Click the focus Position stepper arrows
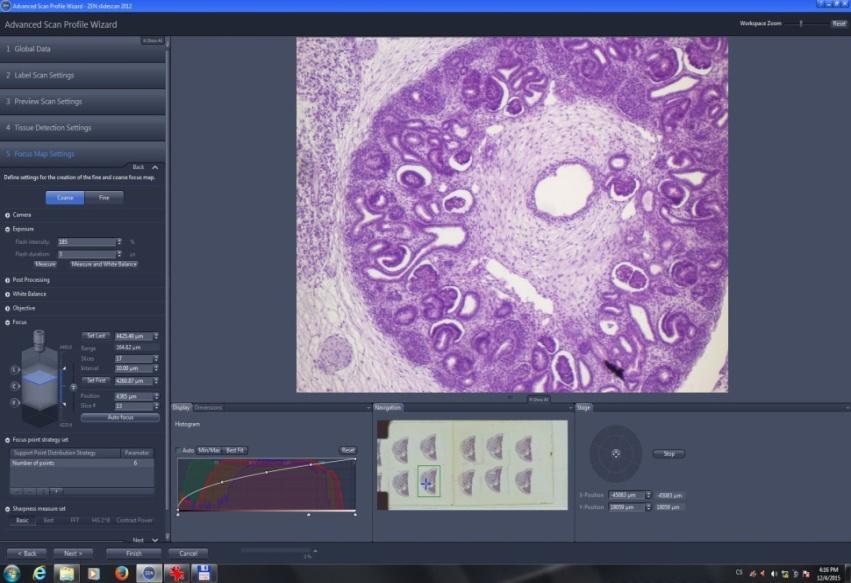Screen dimensions: 851x583 156,396
